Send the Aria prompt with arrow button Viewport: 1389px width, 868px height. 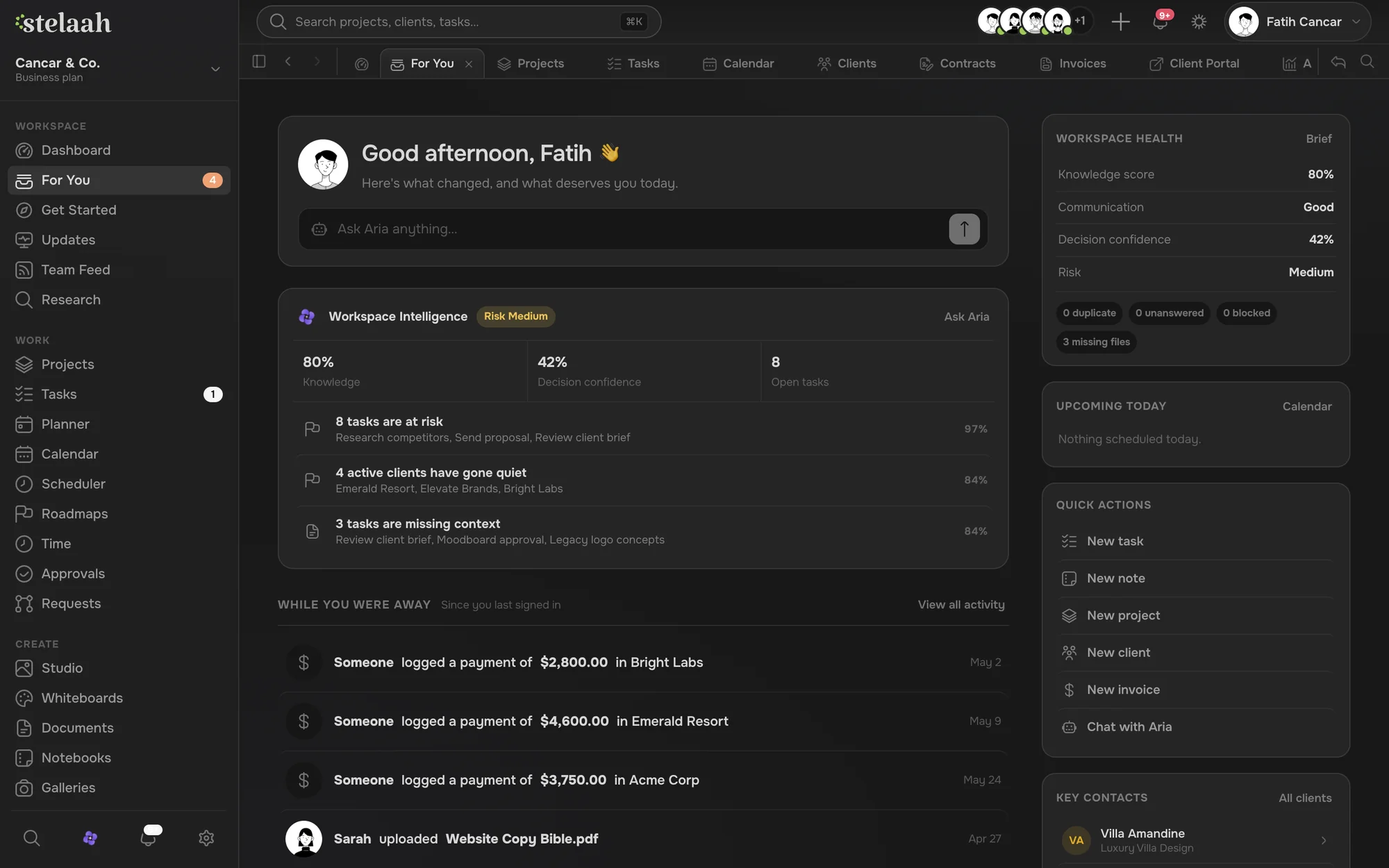(x=964, y=228)
